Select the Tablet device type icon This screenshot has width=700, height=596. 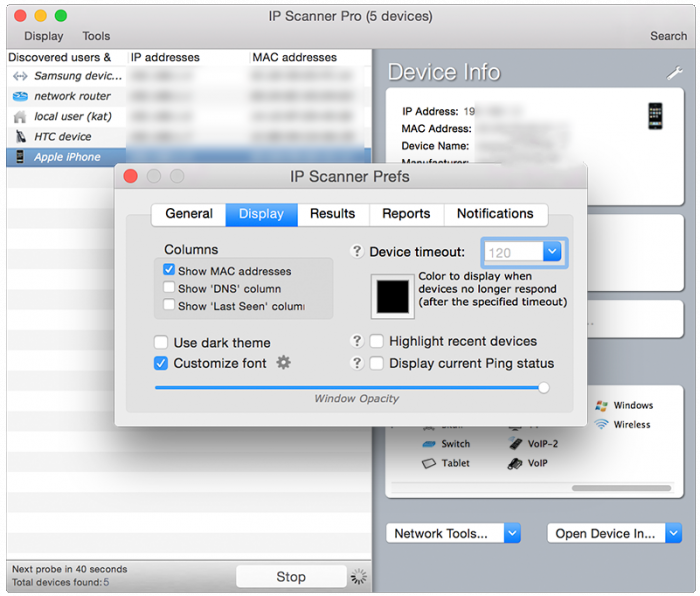tap(429, 463)
